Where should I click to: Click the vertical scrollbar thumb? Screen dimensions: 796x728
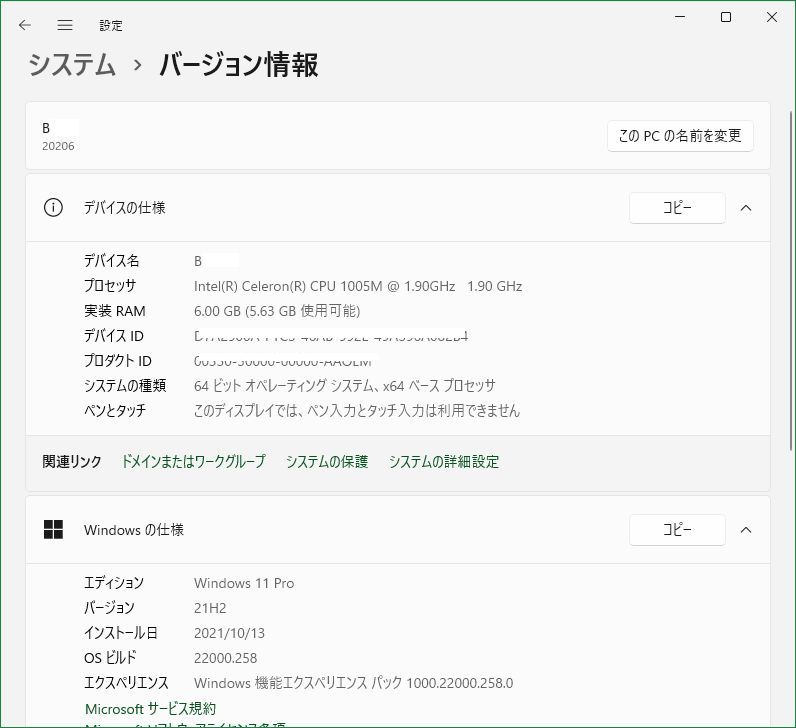[790, 280]
